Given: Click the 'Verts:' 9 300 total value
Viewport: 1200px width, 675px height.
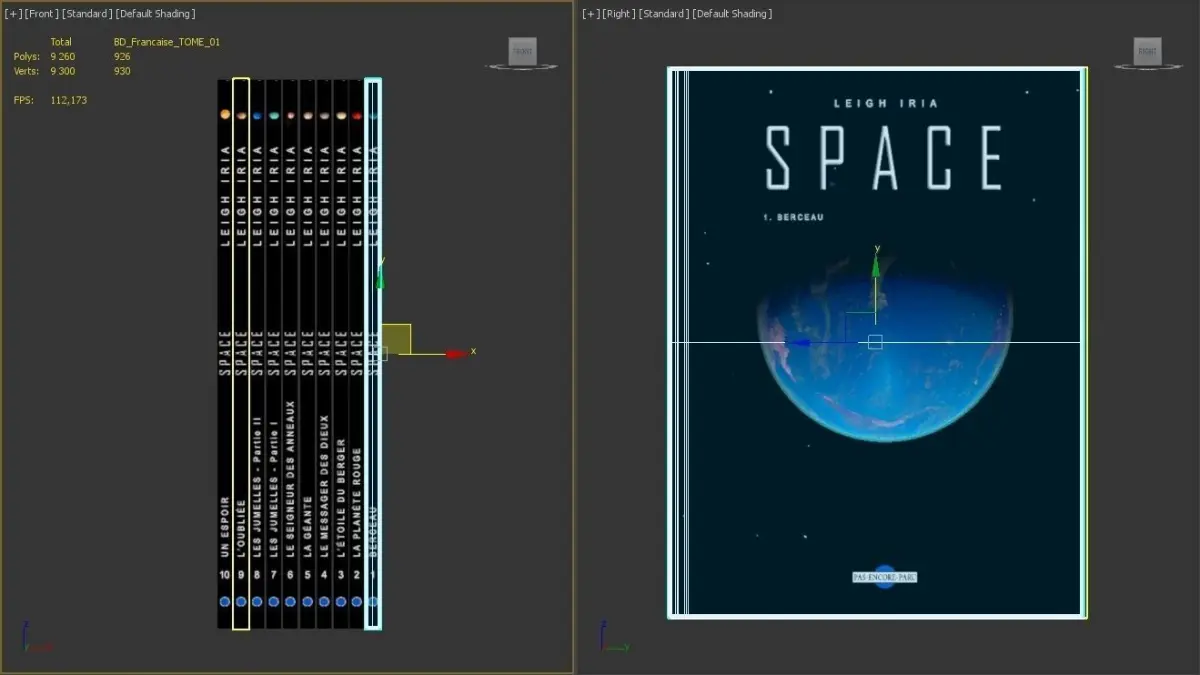Looking at the screenshot, I should coord(62,71).
